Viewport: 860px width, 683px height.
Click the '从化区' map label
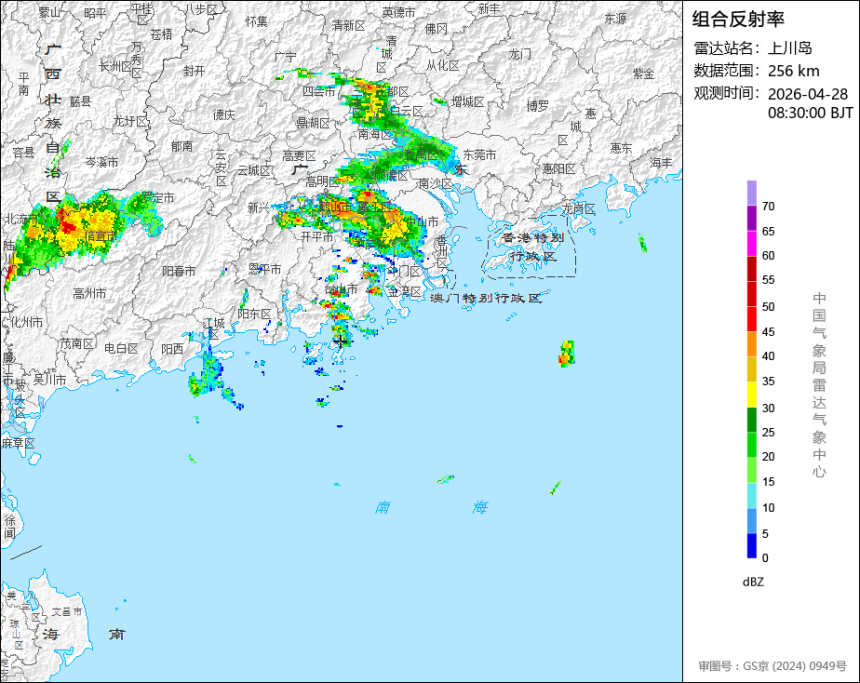[443, 66]
